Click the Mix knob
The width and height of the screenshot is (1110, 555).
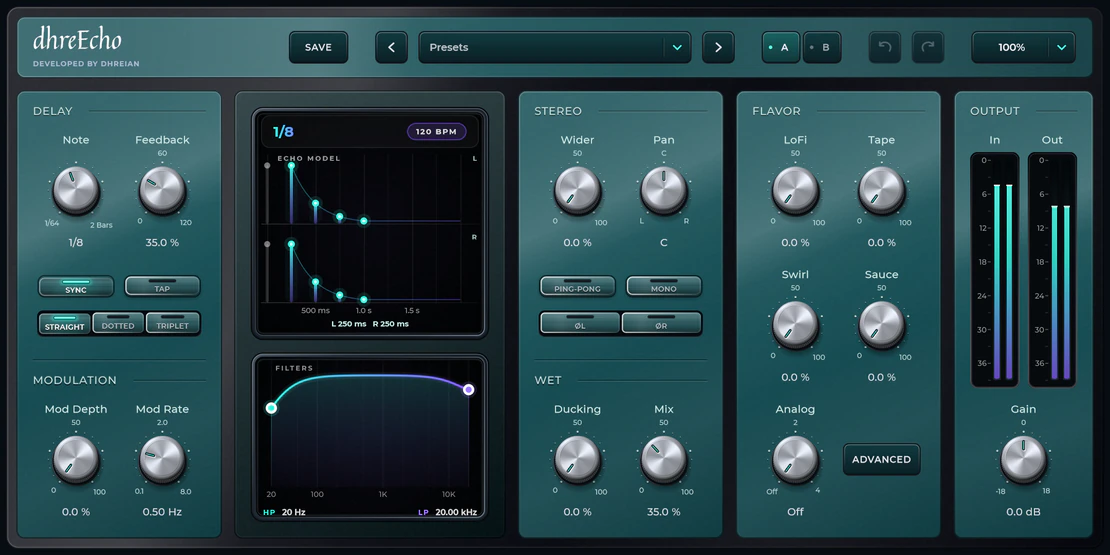click(x=663, y=459)
